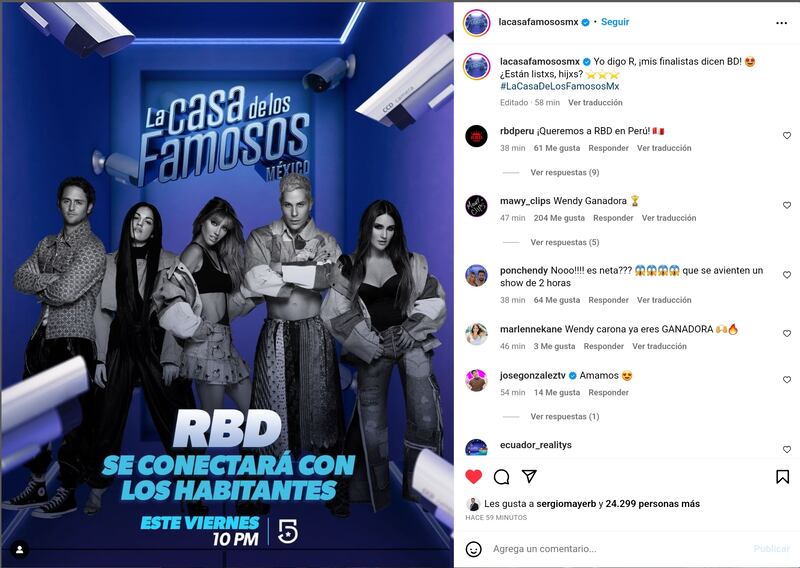
Task: Open the lacasafamososmx profile picture in the header
Action: tap(477, 23)
